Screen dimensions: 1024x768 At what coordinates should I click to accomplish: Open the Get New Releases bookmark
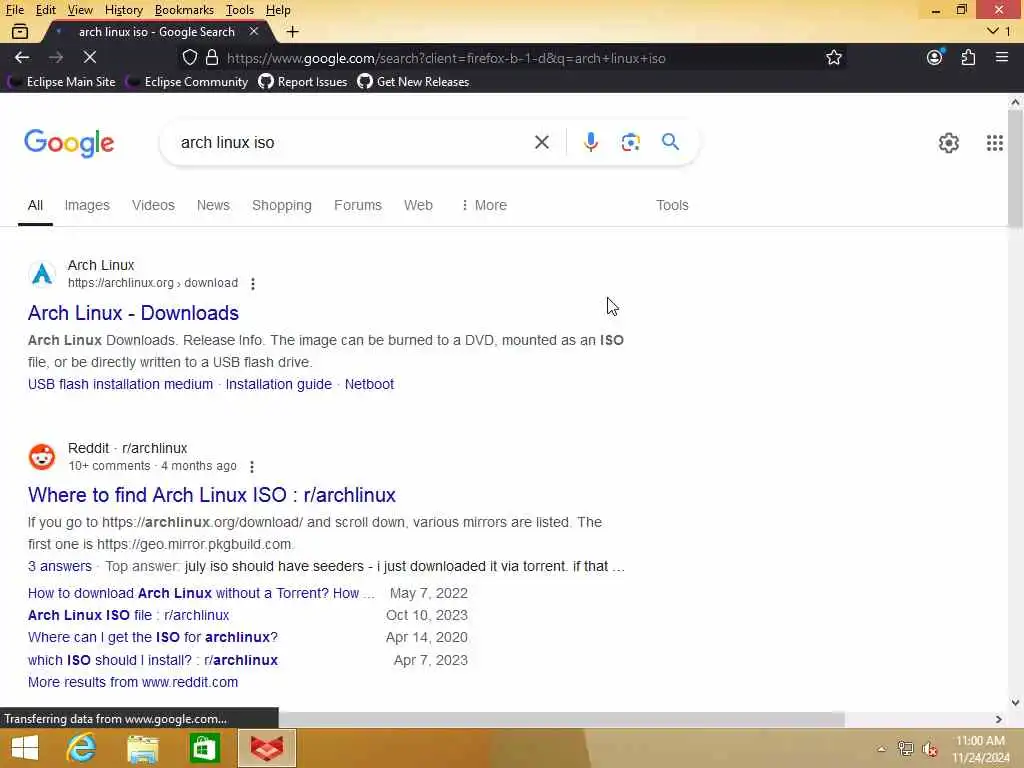413,82
